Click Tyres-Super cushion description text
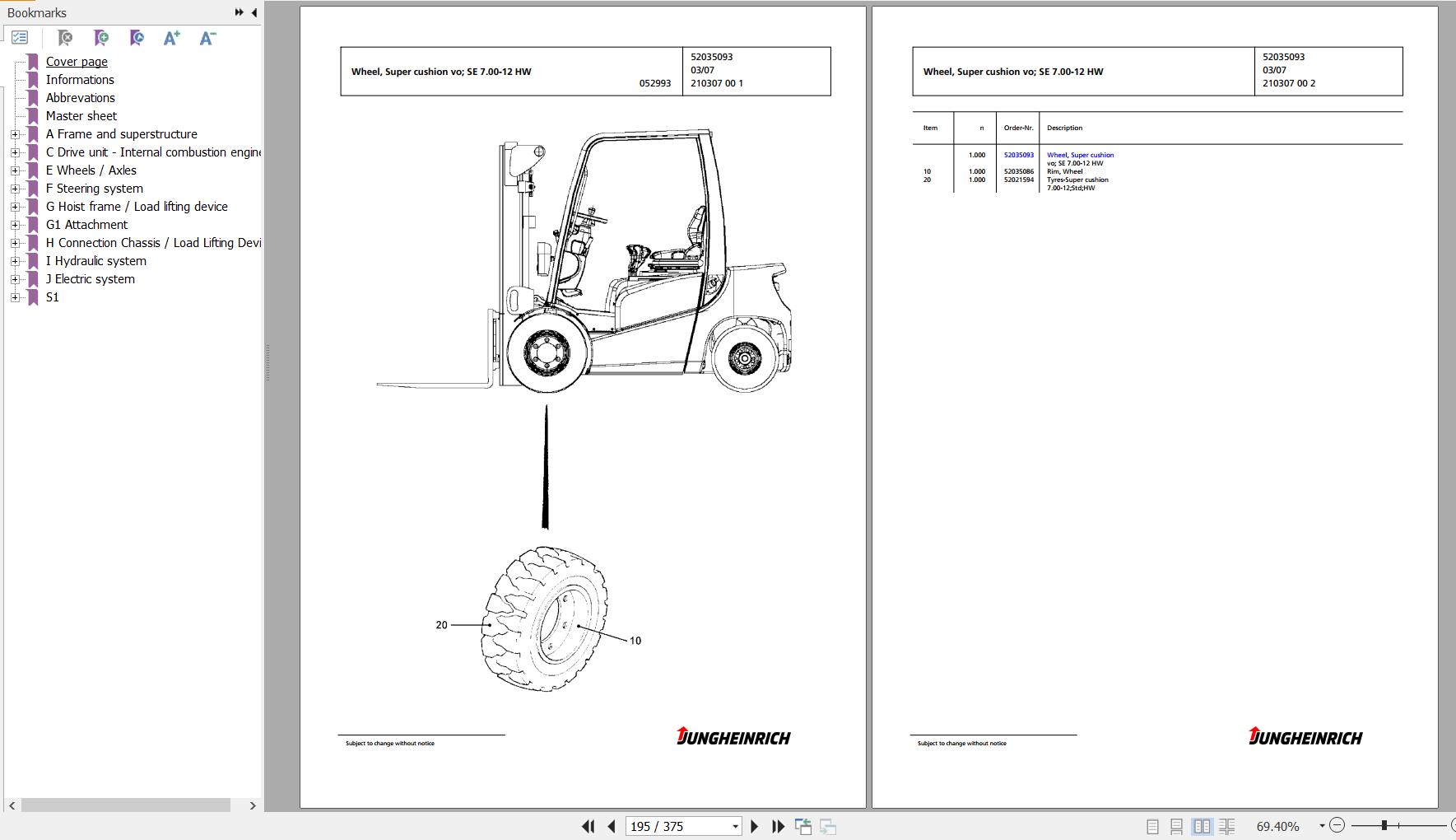 (x=1077, y=180)
